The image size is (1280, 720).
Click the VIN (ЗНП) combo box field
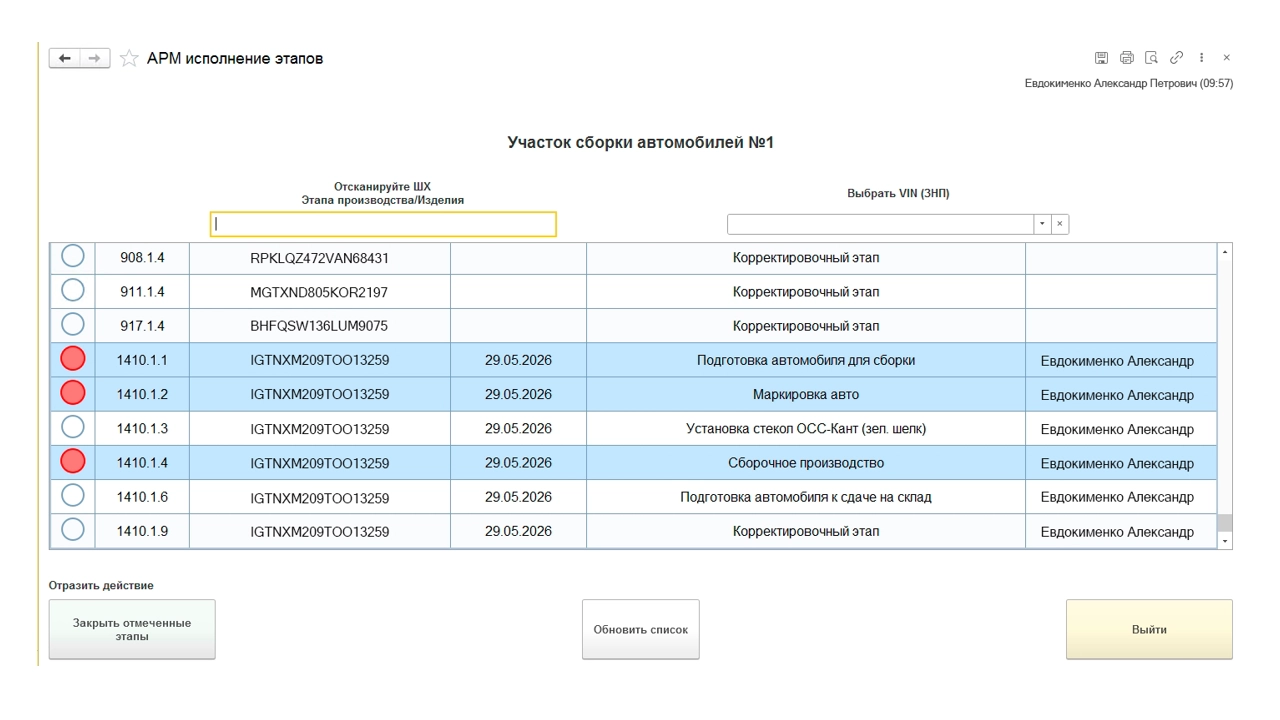[x=880, y=224]
